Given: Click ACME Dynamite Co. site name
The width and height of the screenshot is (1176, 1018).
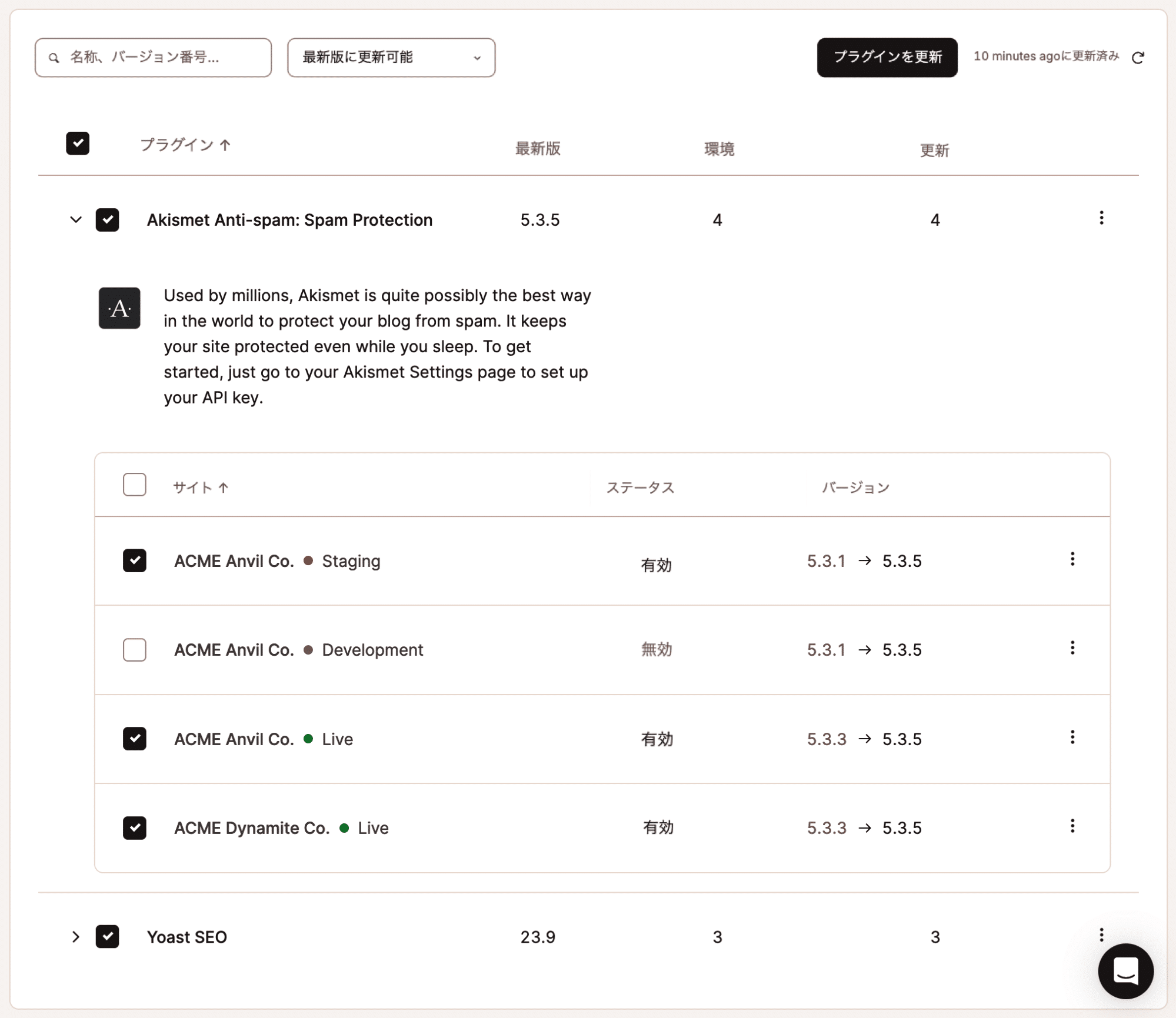Looking at the screenshot, I should (x=252, y=828).
